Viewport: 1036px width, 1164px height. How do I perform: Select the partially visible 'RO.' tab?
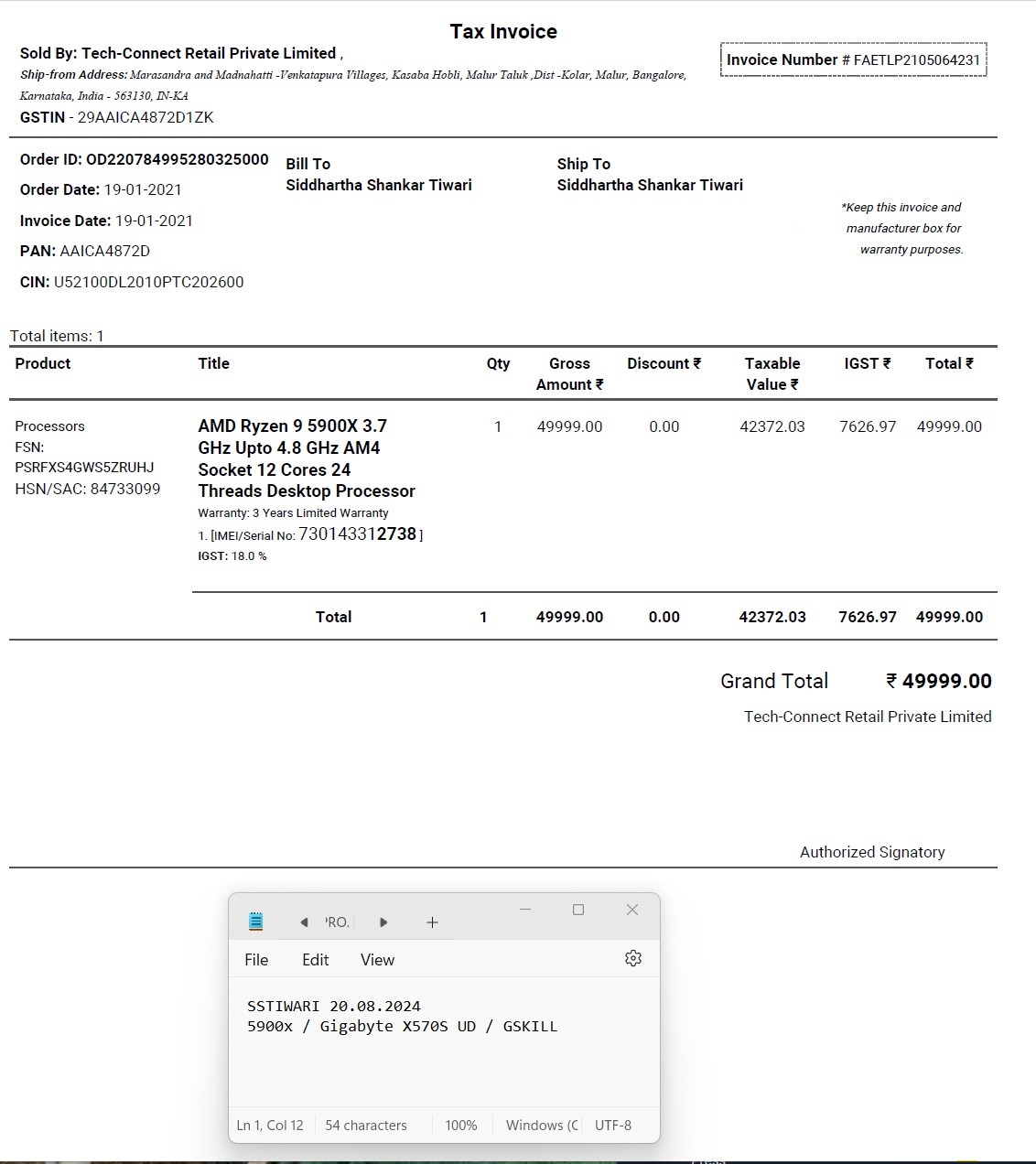click(x=337, y=922)
